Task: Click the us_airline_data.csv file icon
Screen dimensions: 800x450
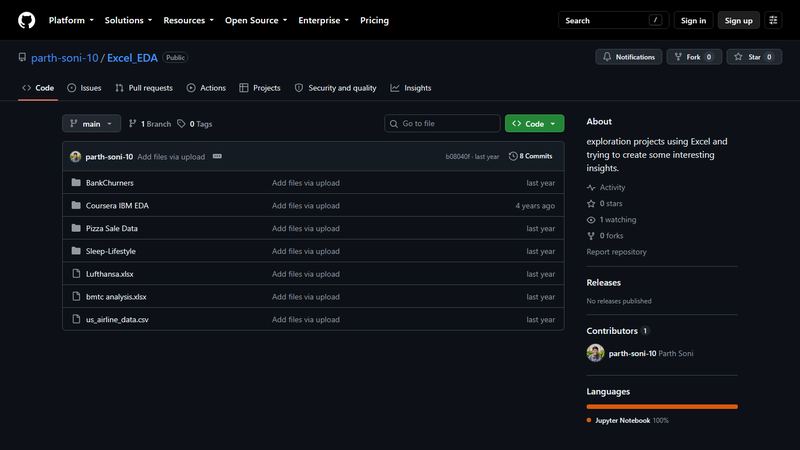Action: click(76, 319)
